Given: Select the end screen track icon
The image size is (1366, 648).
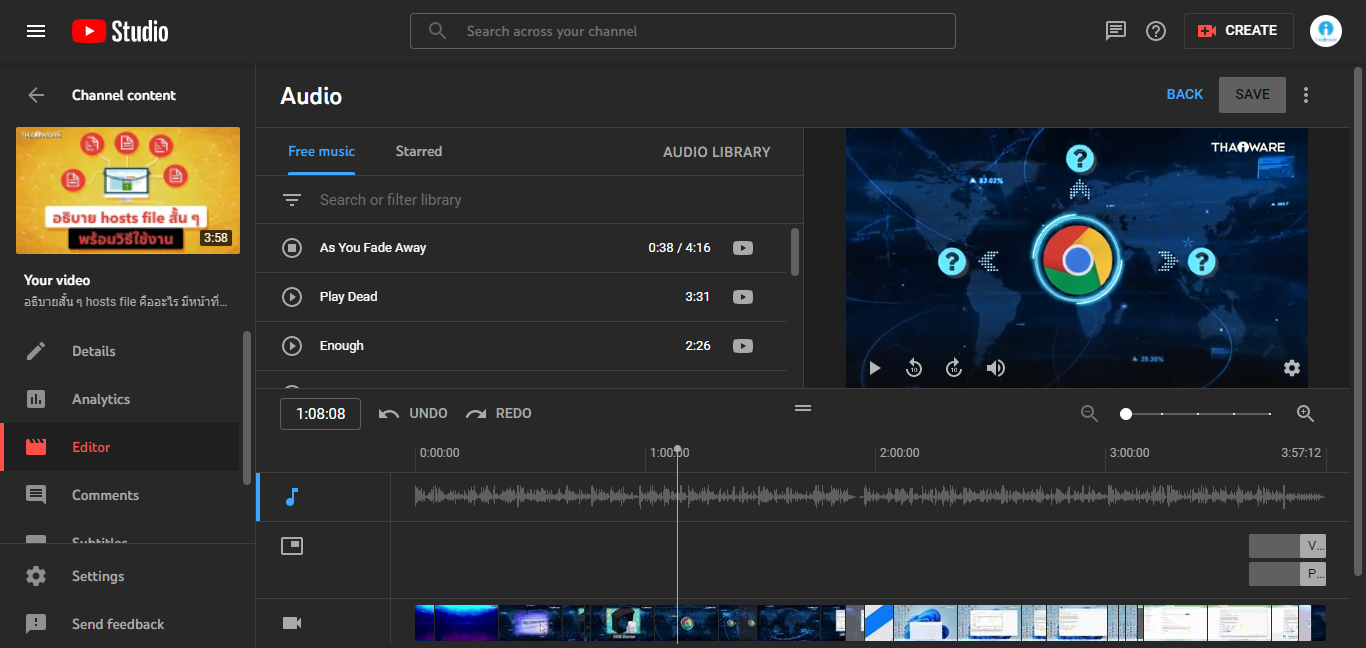Looking at the screenshot, I should click(x=292, y=546).
